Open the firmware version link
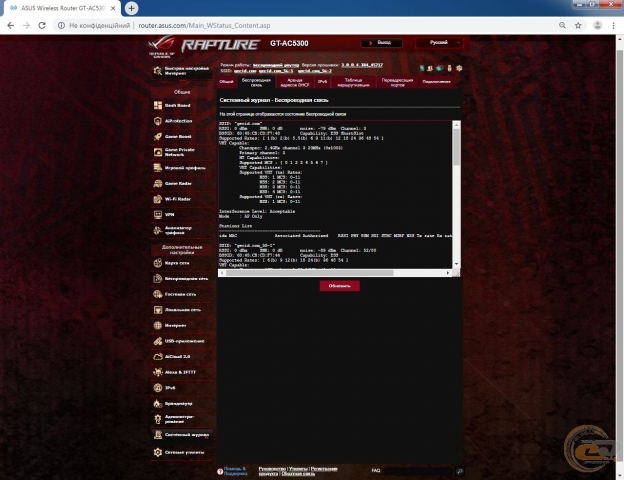 pos(362,65)
